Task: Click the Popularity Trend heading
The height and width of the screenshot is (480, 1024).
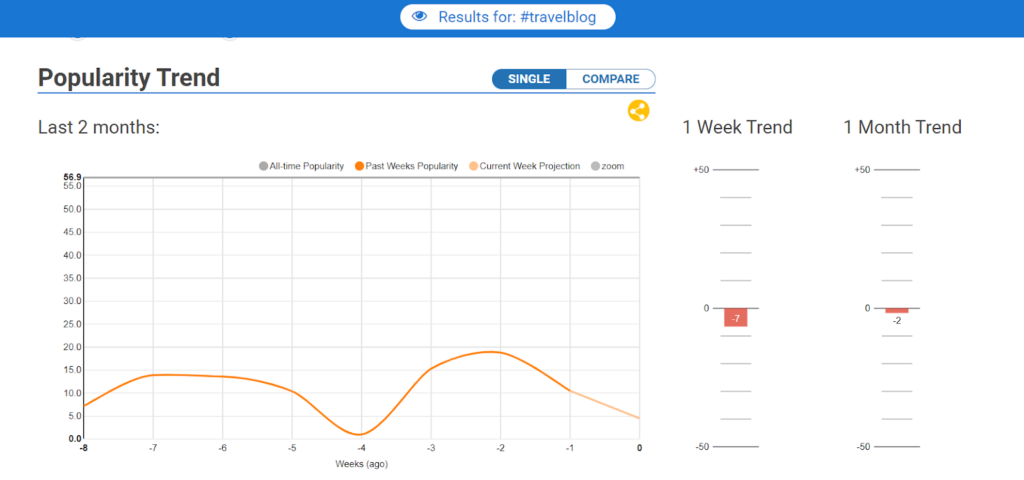Action: 129,78
